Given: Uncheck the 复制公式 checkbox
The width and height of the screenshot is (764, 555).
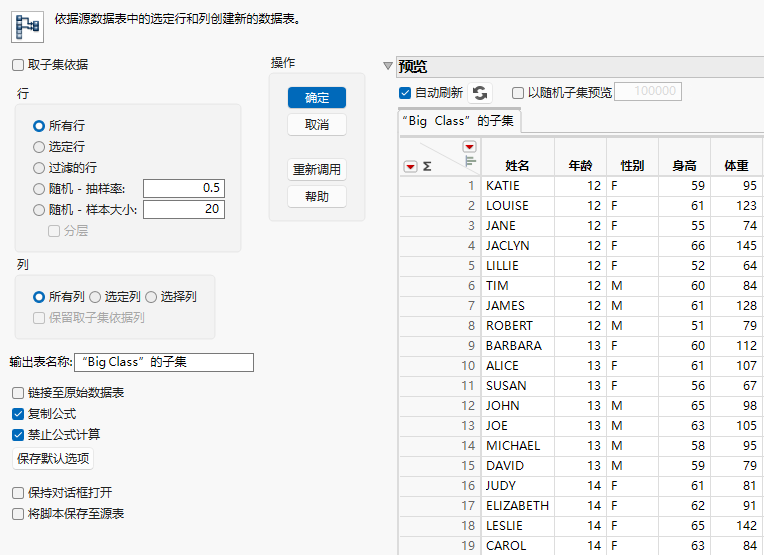Looking at the screenshot, I should point(18,414).
